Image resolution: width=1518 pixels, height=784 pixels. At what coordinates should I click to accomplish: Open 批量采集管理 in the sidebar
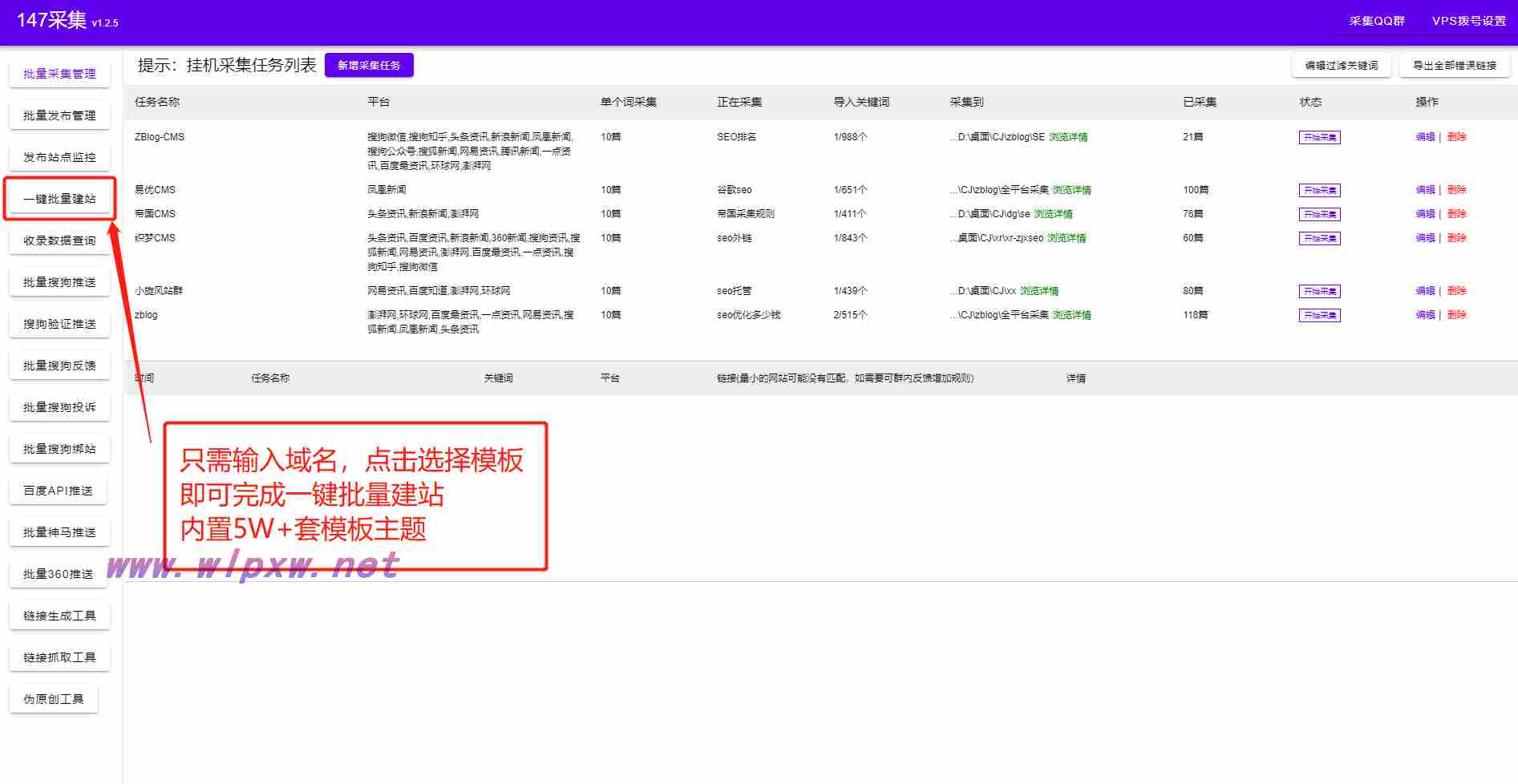point(59,74)
